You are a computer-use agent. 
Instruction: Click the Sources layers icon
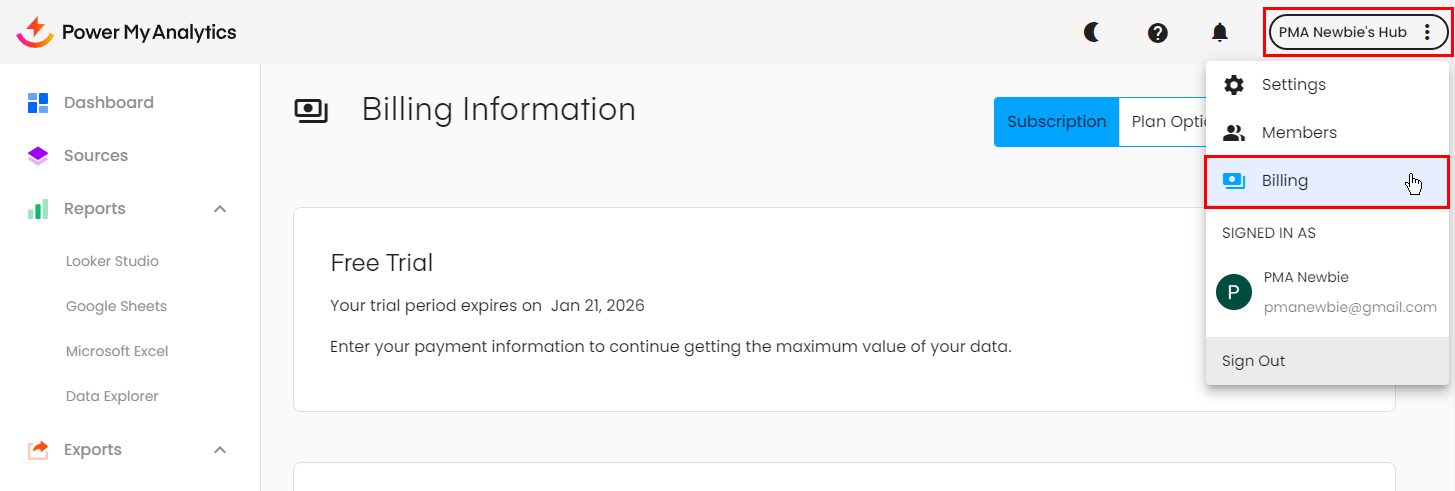[x=38, y=156]
